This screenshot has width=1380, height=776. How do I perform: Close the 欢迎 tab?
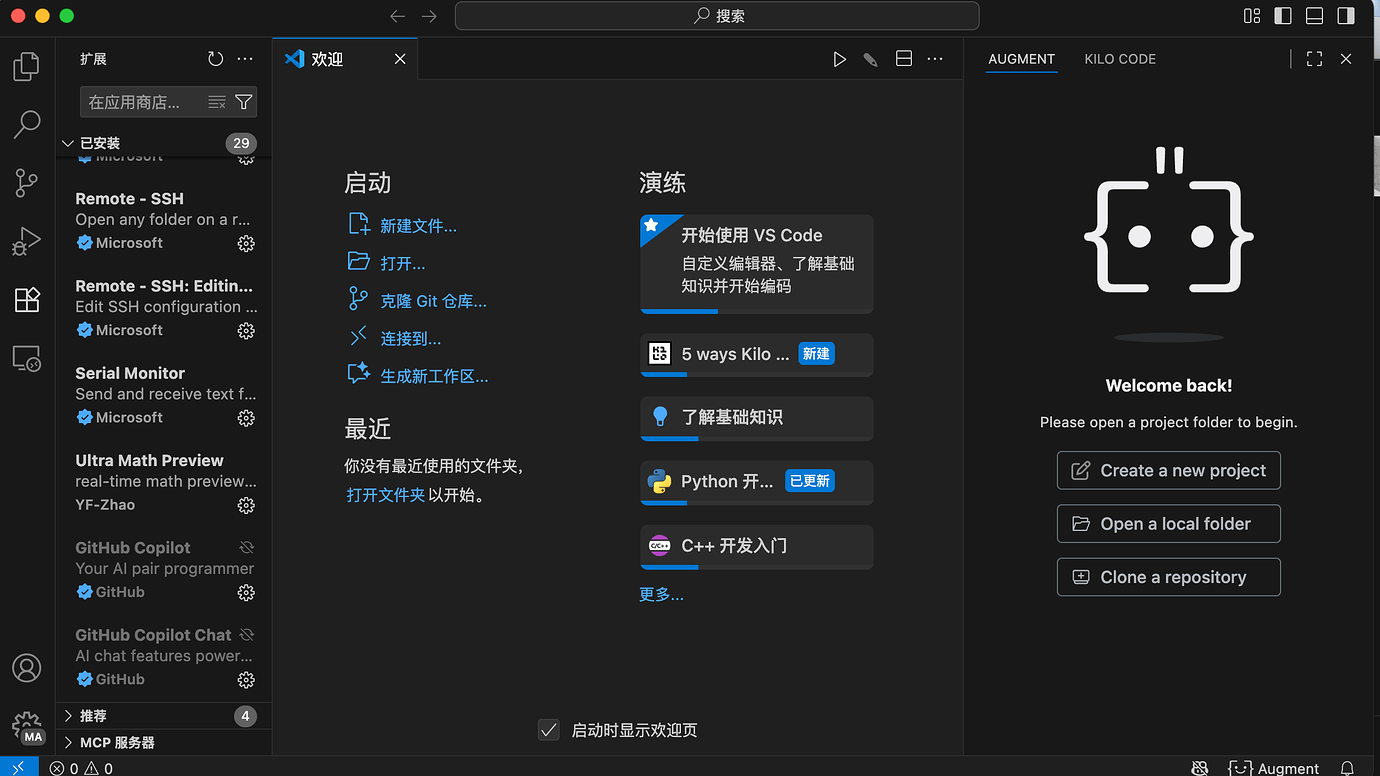click(400, 59)
